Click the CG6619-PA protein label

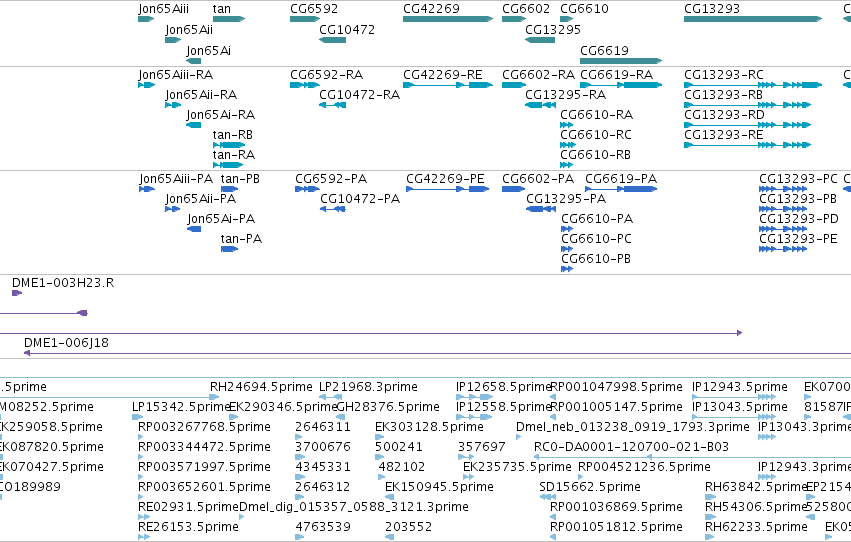(621, 179)
